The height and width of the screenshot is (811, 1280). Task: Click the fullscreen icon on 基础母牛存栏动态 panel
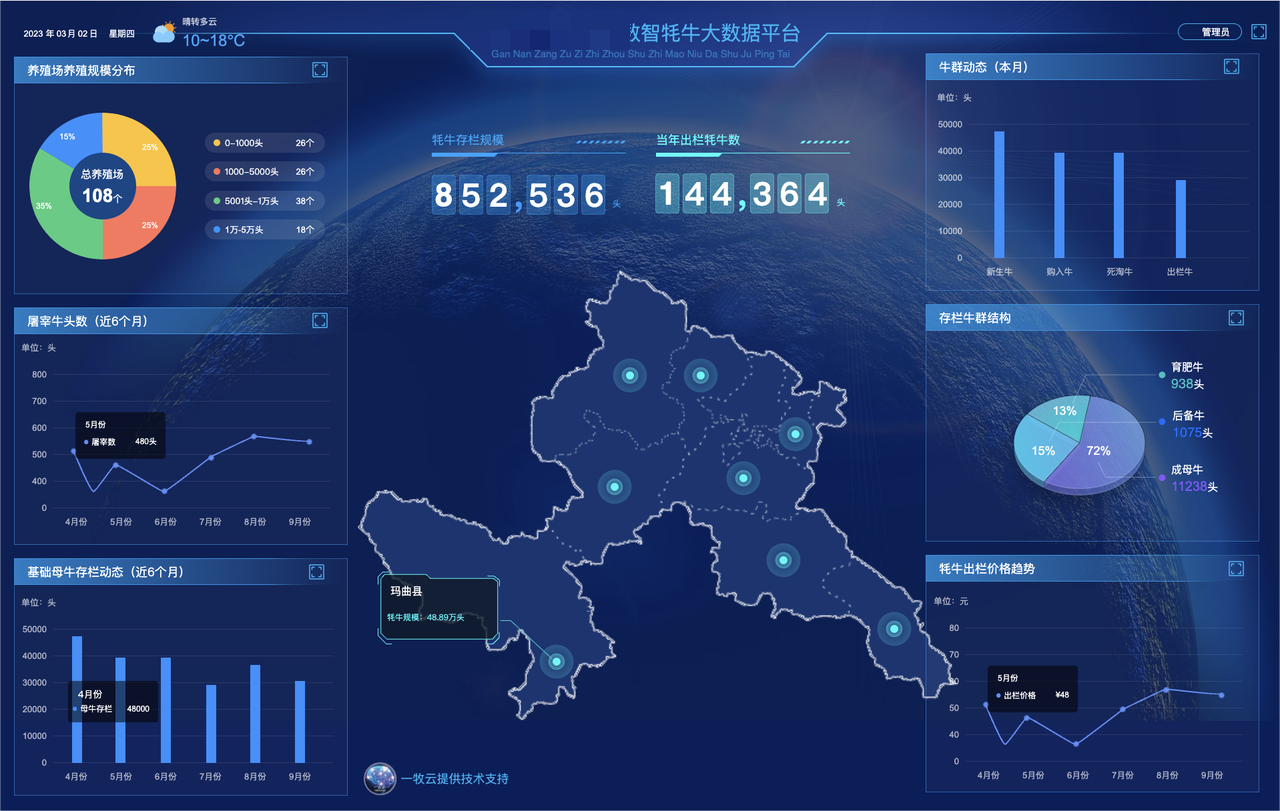pyautogui.click(x=316, y=571)
